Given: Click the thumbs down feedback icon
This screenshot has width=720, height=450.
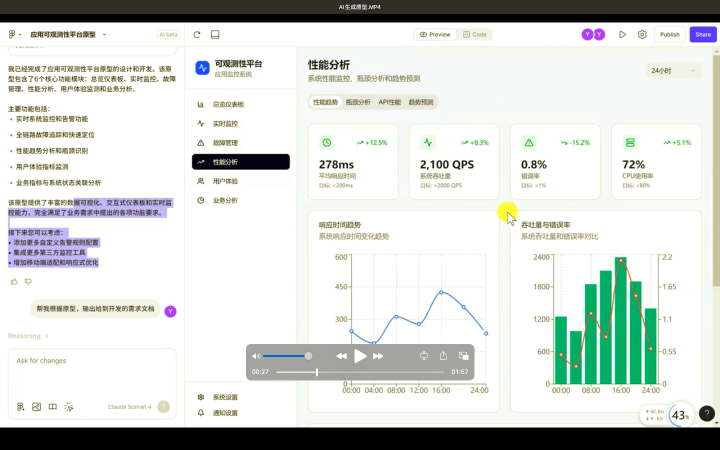Looking at the screenshot, I should point(28,282).
